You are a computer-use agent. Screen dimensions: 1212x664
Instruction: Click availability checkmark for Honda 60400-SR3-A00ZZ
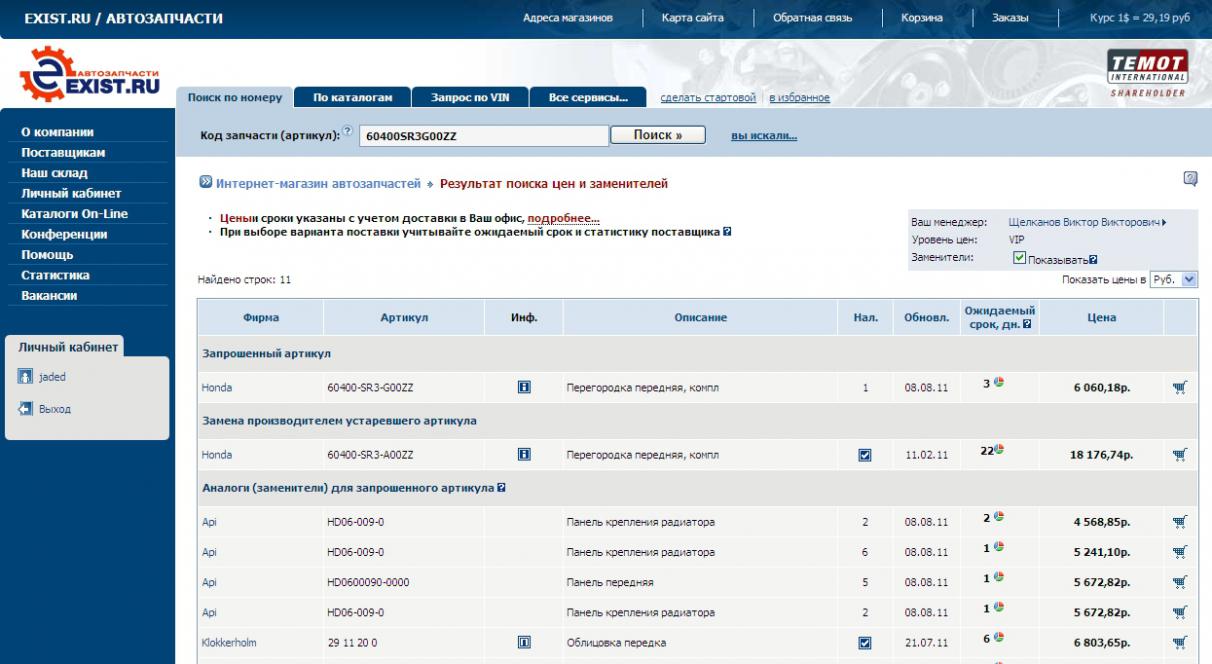pyautogui.click(x=865, y=455)
